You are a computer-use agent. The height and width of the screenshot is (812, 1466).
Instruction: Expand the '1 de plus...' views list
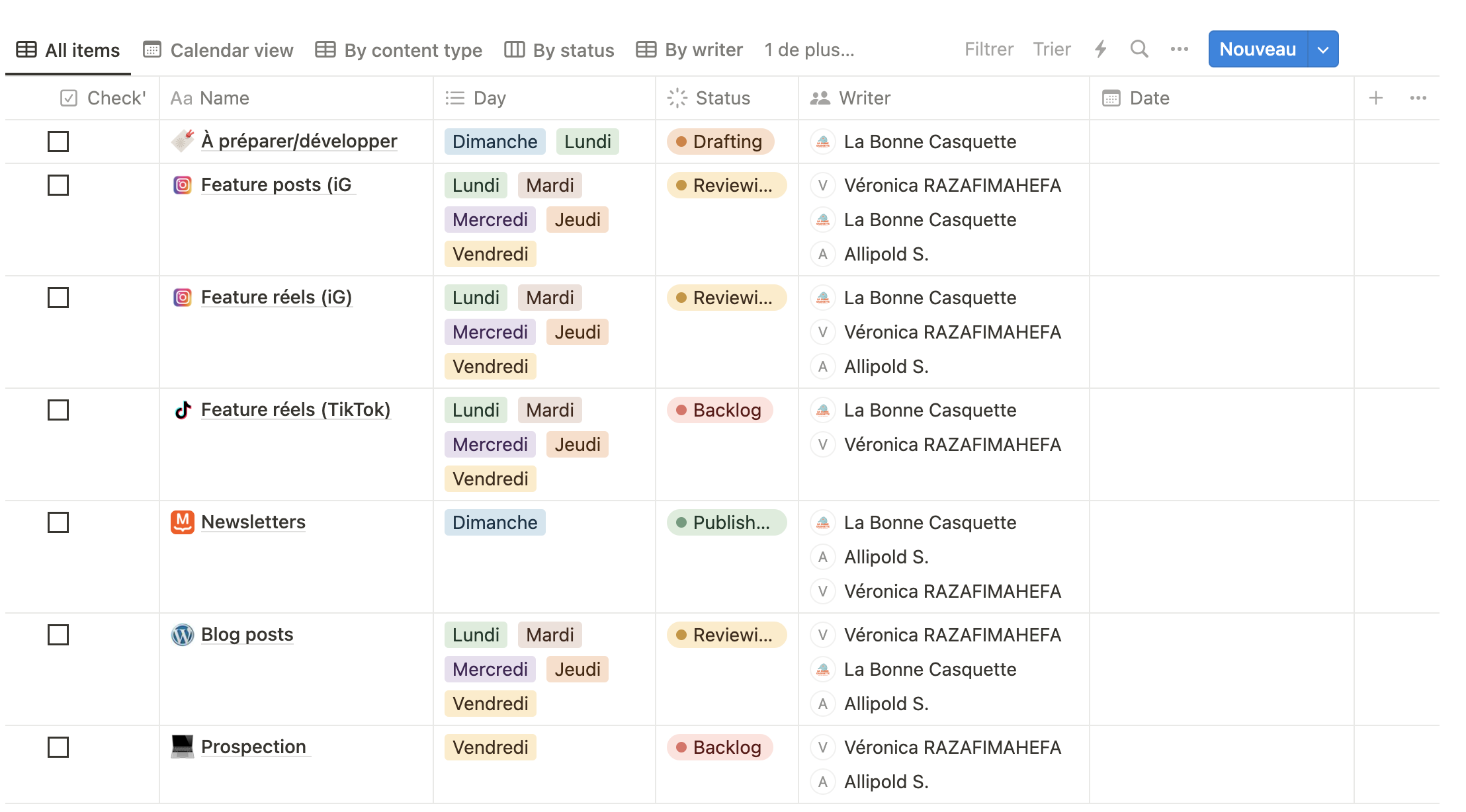tap(809, 50)
